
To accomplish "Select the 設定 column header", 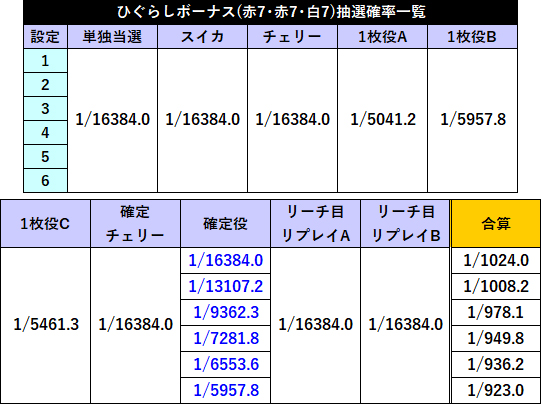I will 45,37.
